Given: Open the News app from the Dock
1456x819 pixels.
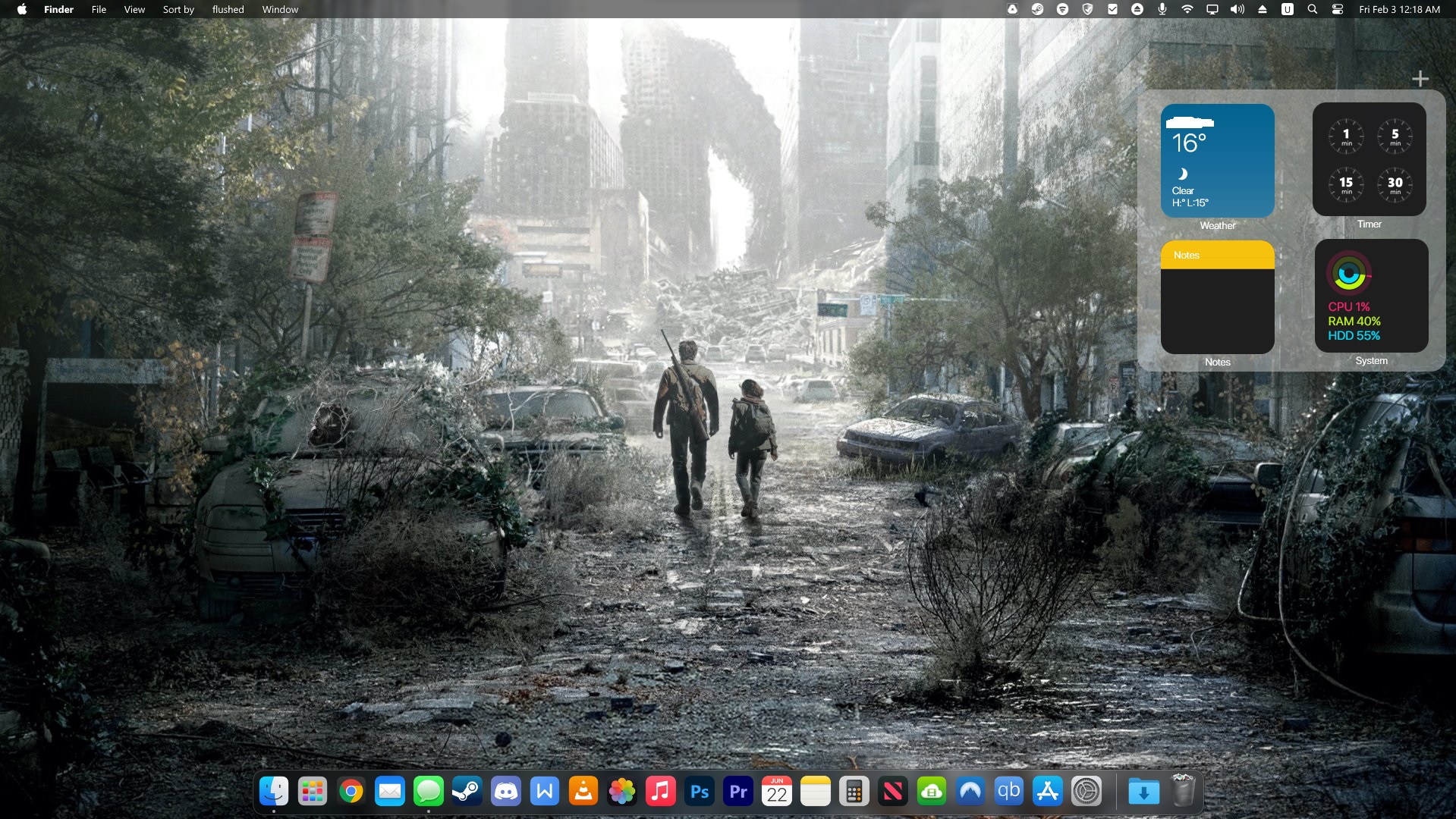Looking at the screenshot, I should [x=893, y=792].
